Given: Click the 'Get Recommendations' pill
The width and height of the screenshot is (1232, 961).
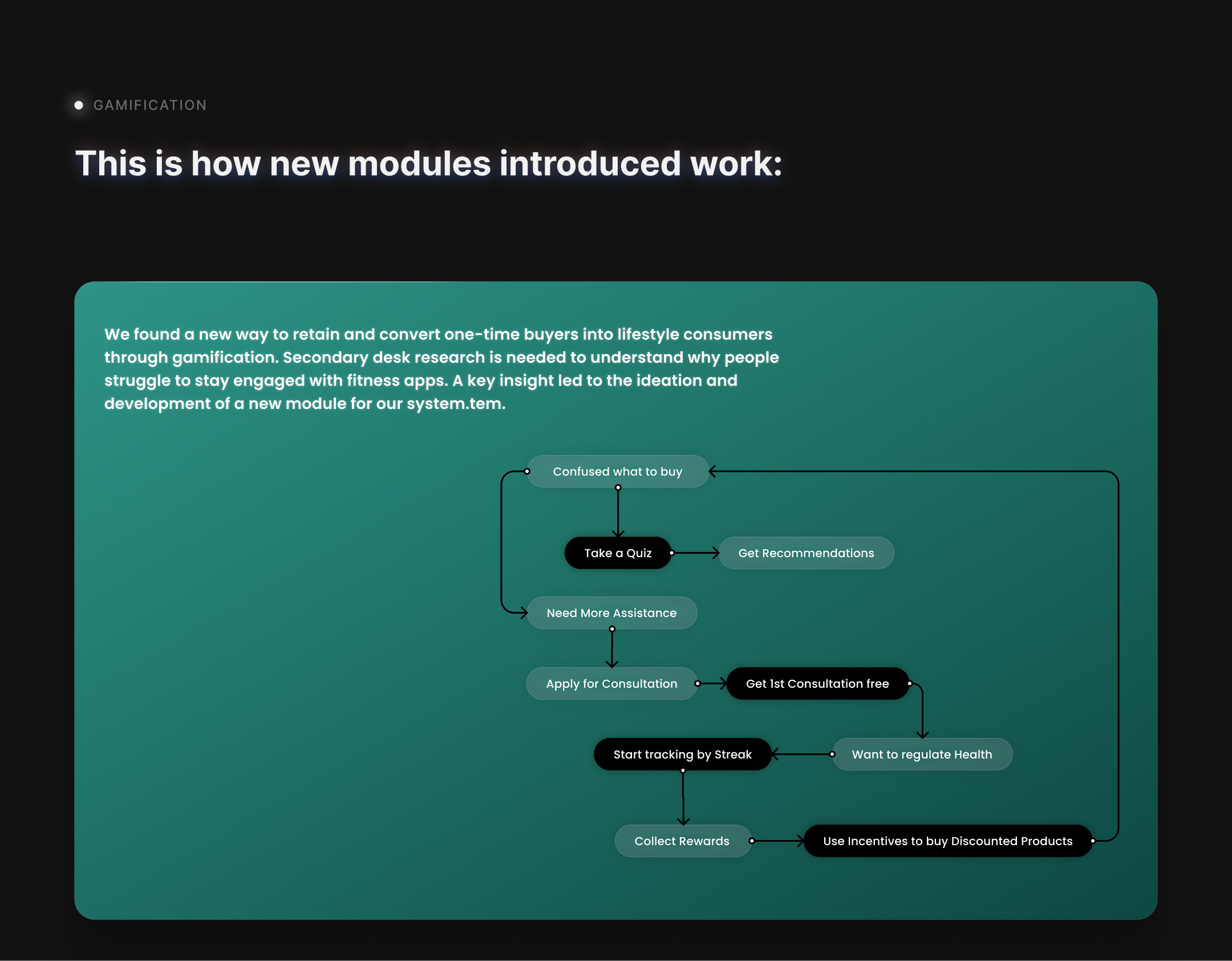Looking at the screenshot, I should [806, 553].
